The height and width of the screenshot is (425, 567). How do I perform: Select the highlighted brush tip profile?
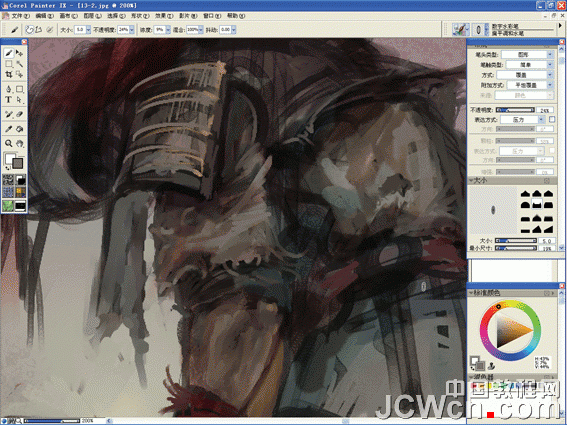(537, 205)
